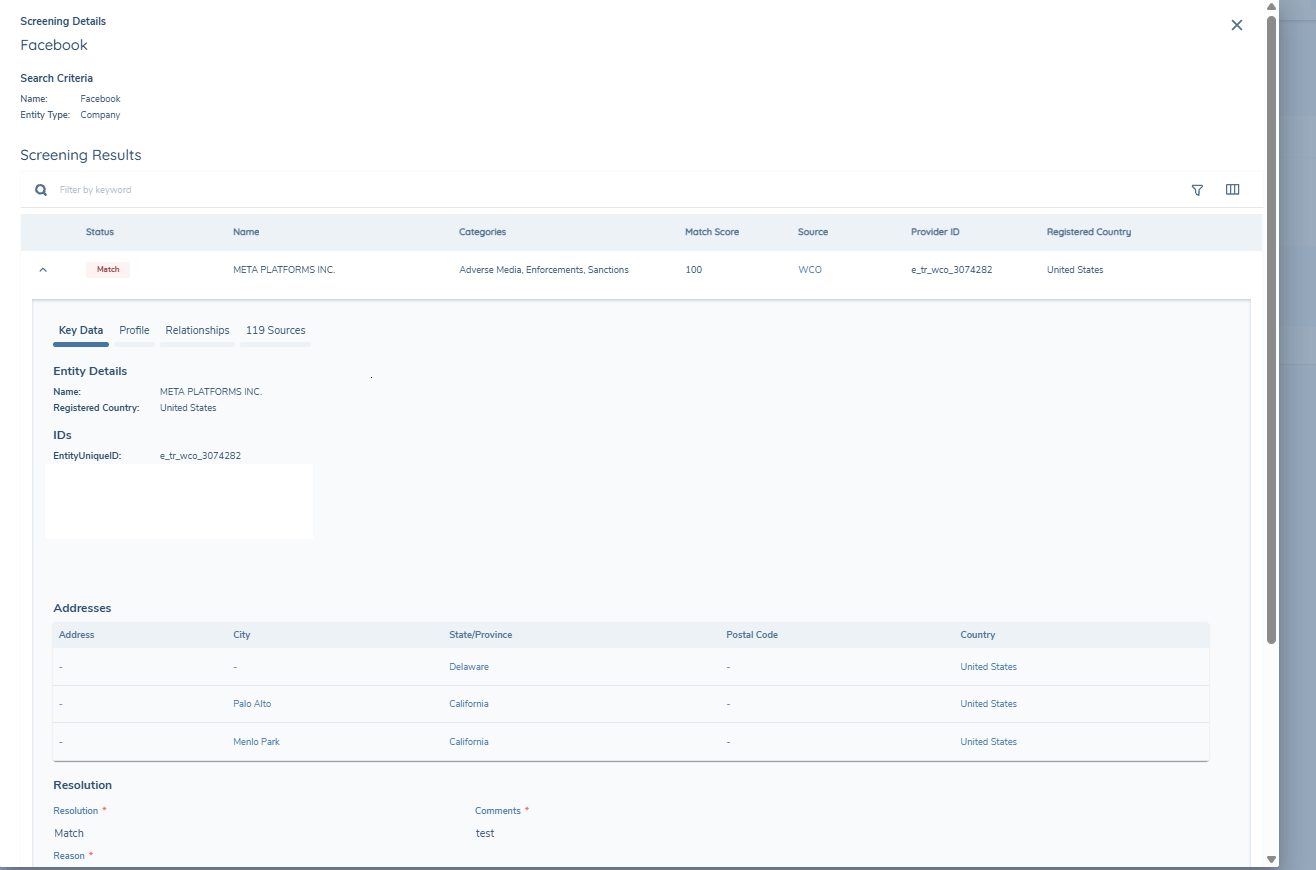The height and width of the screenshot is (870, 1316).
Task: Click the City column header
Action: pyautogui.click(x=242, y=635)
